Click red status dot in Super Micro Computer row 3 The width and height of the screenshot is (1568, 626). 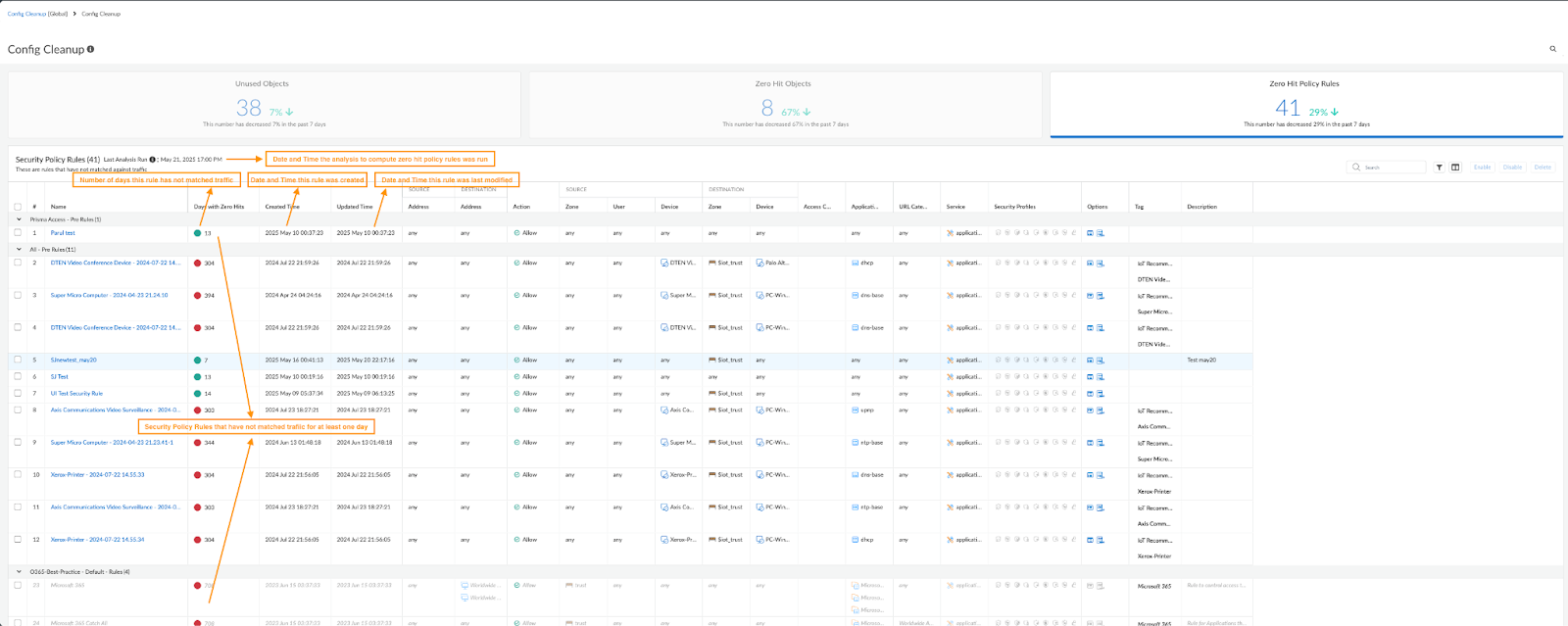[x=198, y=296]
